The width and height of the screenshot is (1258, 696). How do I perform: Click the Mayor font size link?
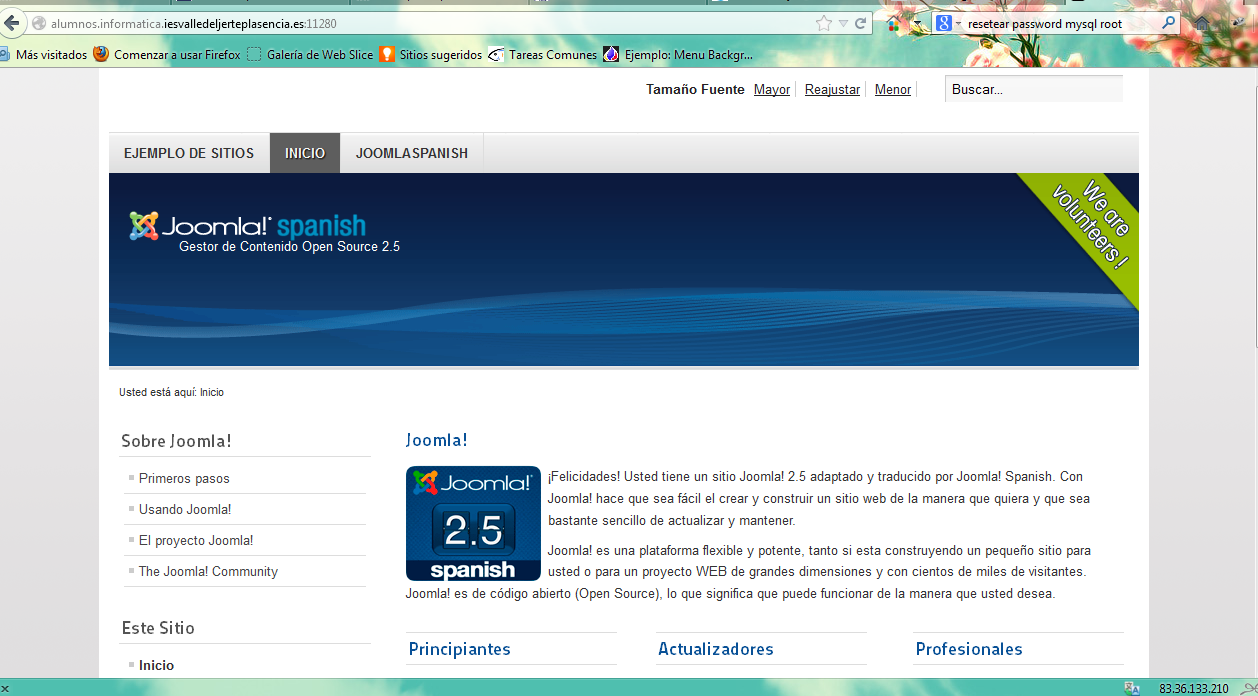pos(772,90)
